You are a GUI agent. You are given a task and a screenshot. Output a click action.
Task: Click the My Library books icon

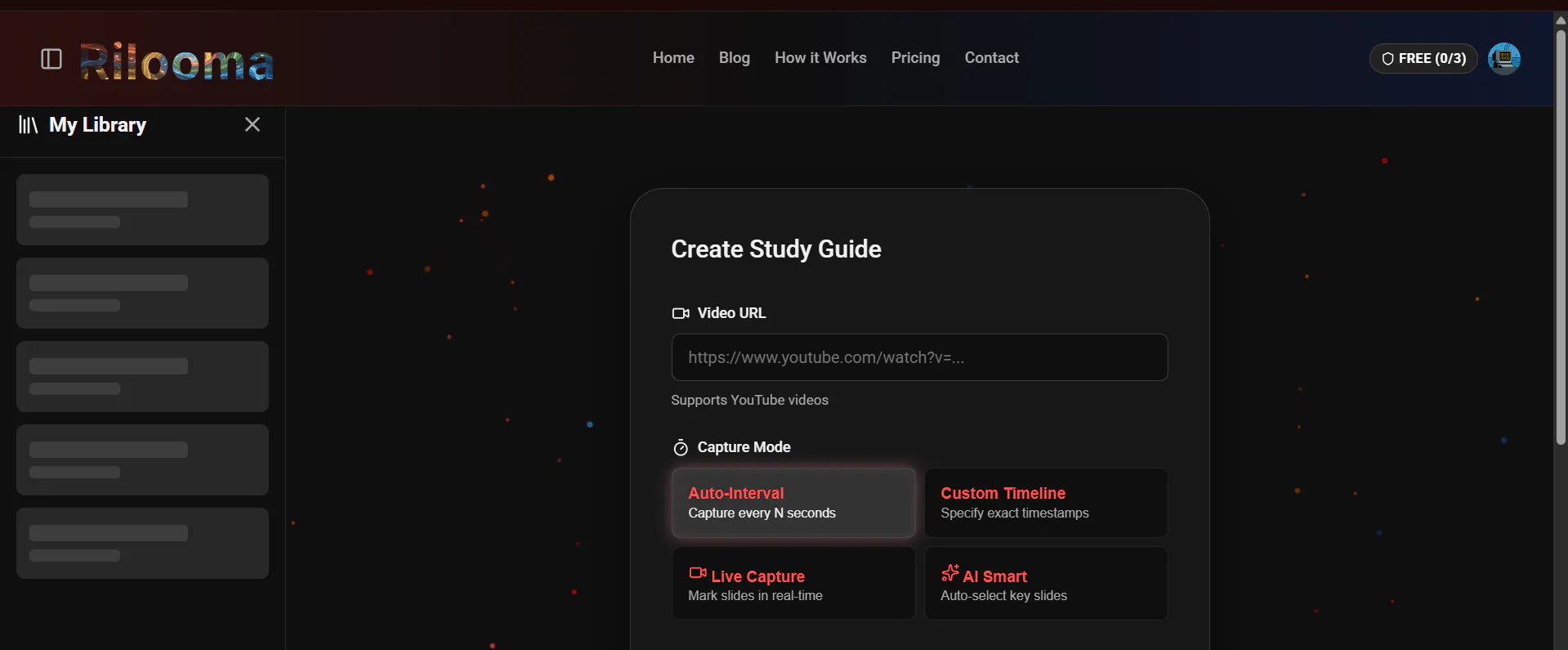29,125
